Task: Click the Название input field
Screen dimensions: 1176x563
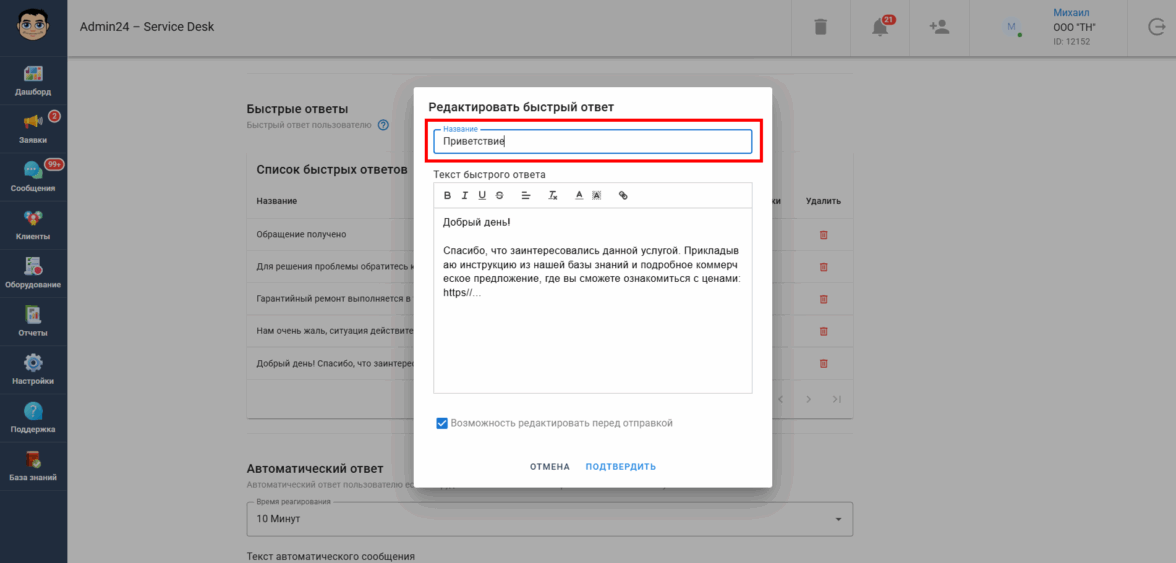Action: [x=592, y=141]
